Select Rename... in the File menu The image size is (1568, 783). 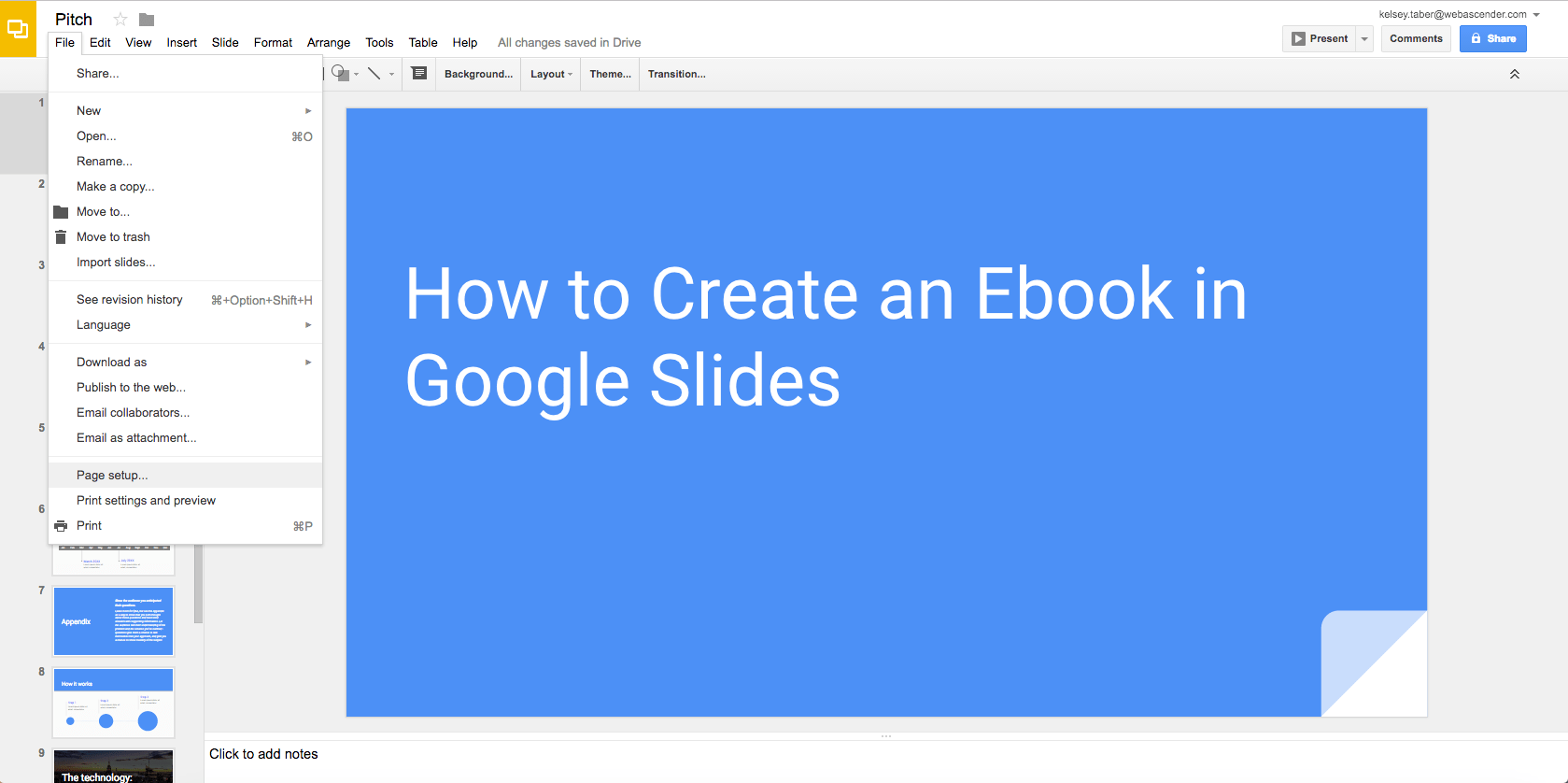pyautogui.click(x=185, y=162)
